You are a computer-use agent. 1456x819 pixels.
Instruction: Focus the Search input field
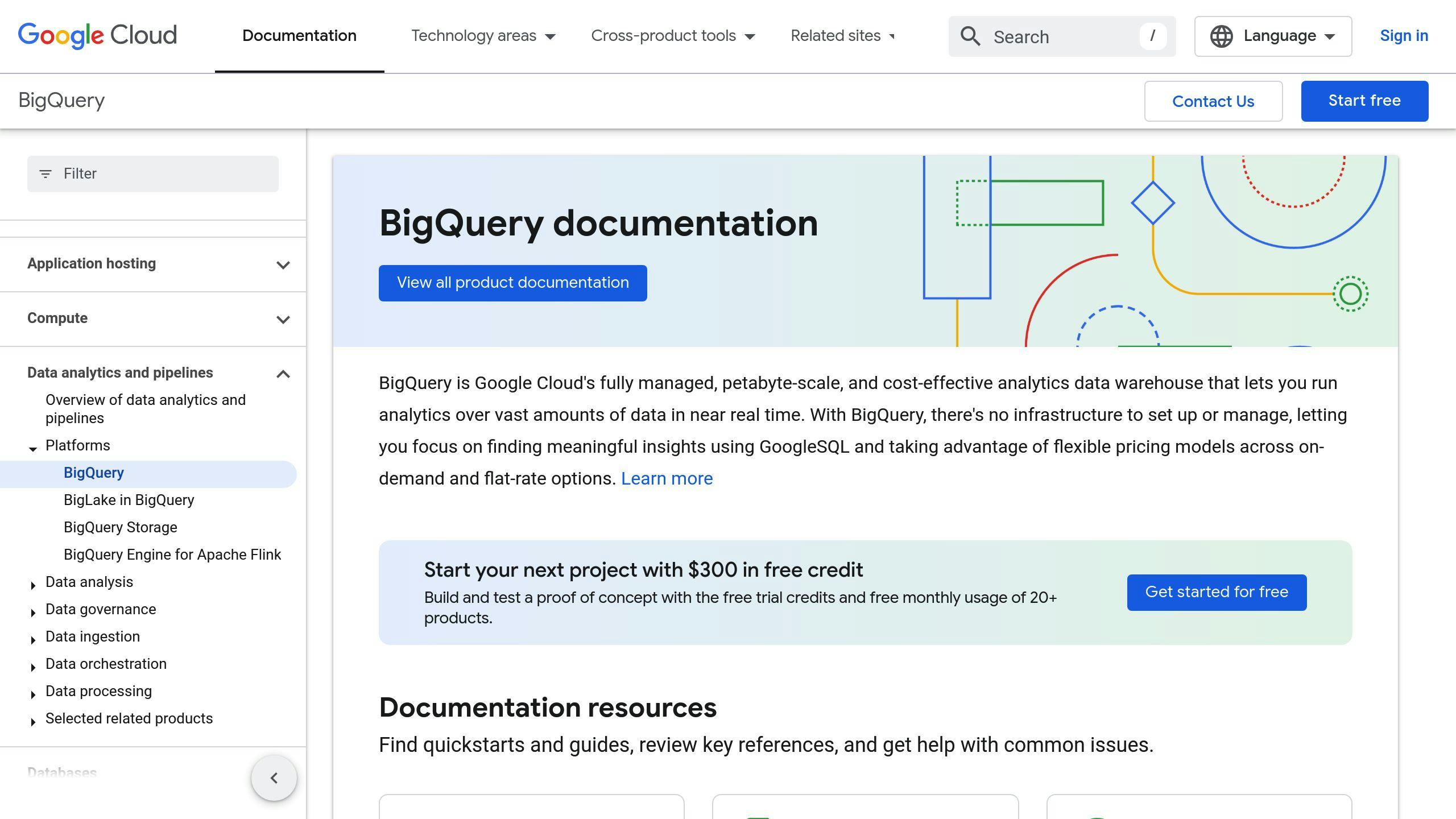click(x=1061, y=36)
